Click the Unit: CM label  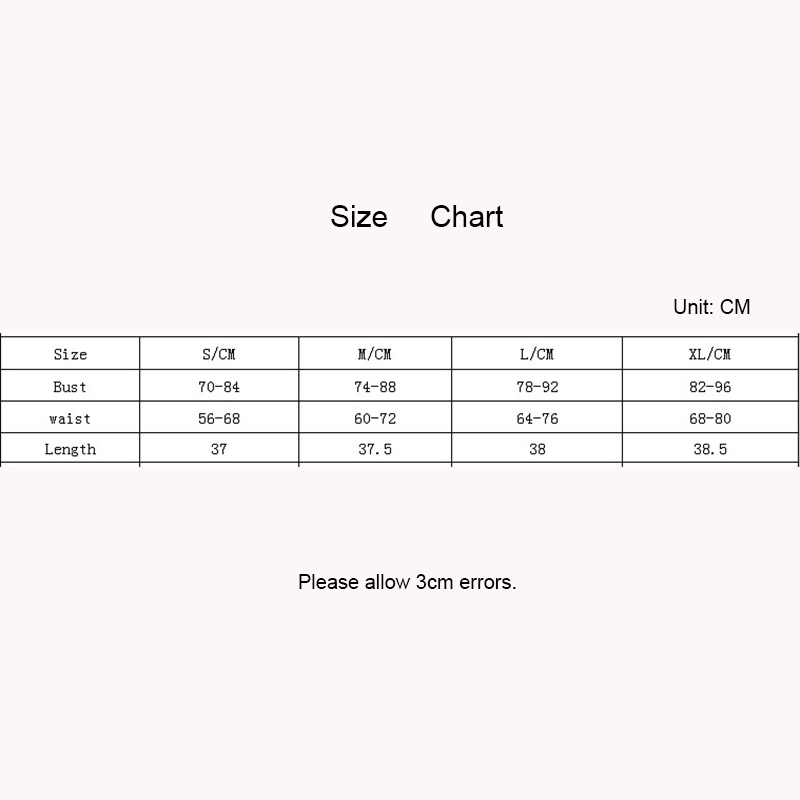711,307
